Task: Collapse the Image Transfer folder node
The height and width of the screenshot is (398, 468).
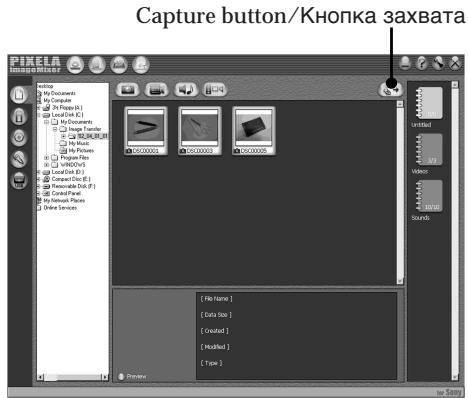Action: tap(55, 129)
